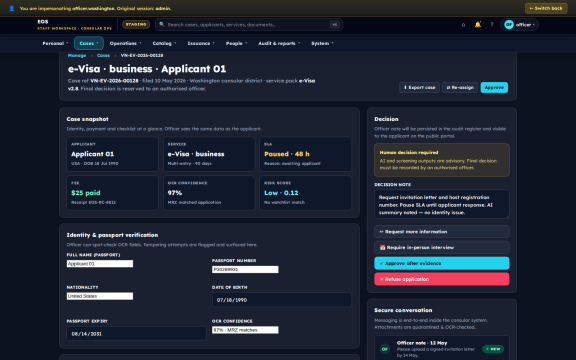Screen dimensions: 576x360
Task: Focus the global search field
Action: pyautogui.click(x=249, y=25)
